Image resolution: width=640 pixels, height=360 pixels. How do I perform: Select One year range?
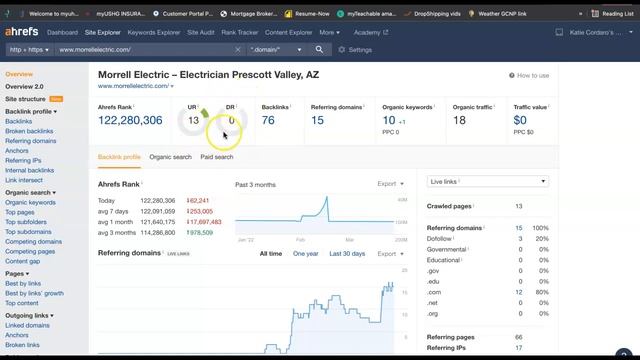point(305,253)
